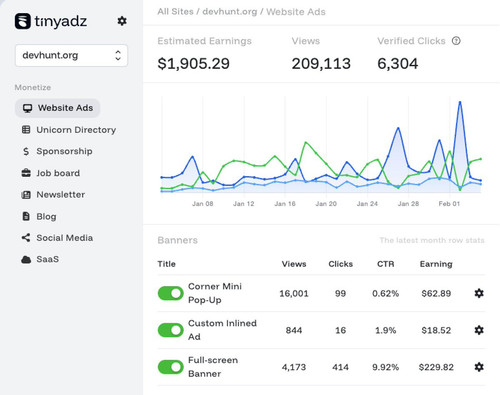This screenshot has height=395, width=500.
Task: Click the 6,304 verified clicks value
Action: 397,64
